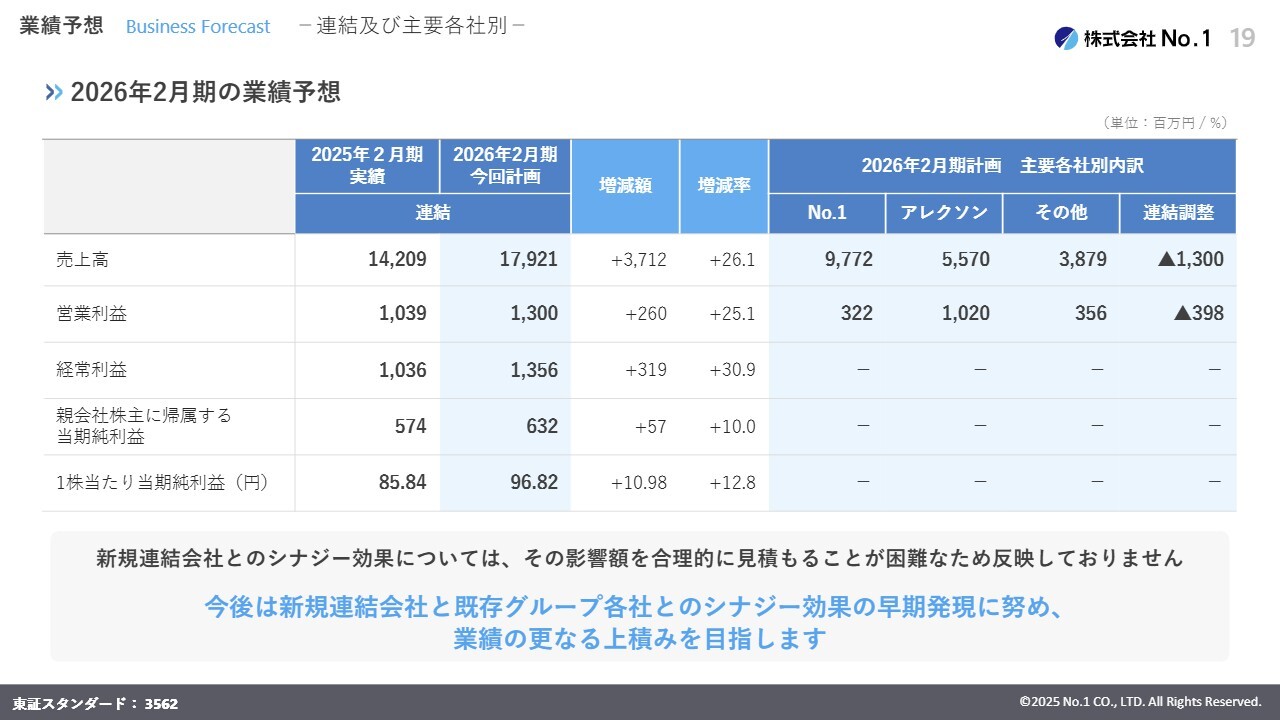The image size is (1280, 720).
Task: Click the 連結調整 column header
Action: [1178, 213]
